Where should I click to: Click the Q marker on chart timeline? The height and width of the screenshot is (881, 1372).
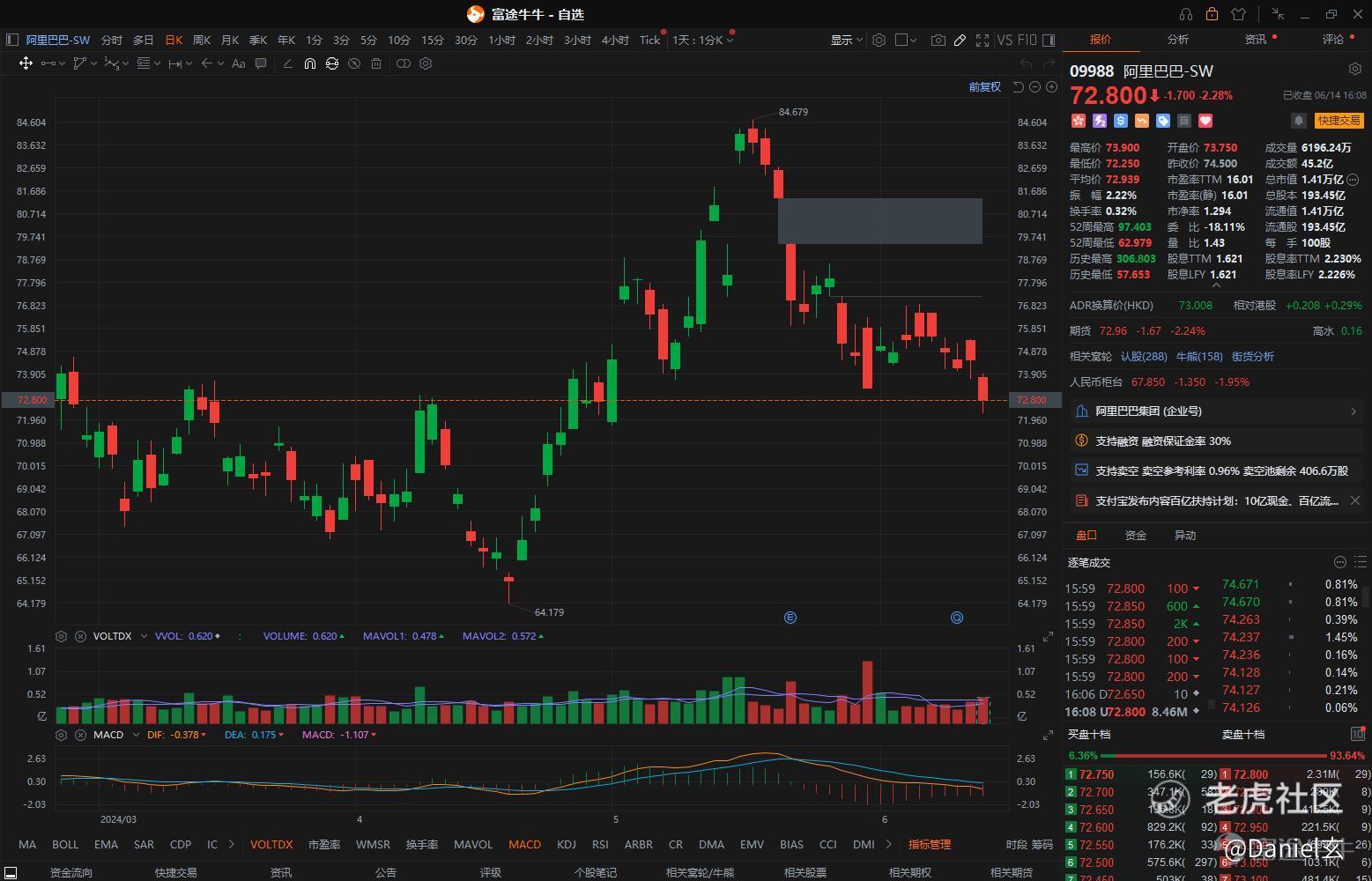tap(956, 618)
